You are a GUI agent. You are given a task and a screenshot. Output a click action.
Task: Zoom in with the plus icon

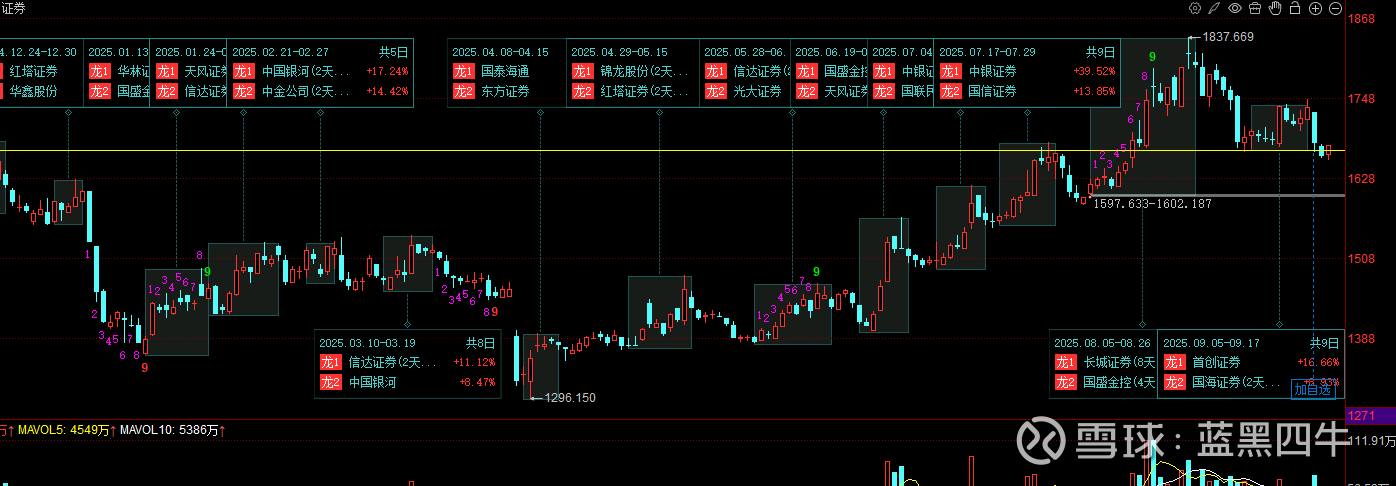(x=1316, y=8)
